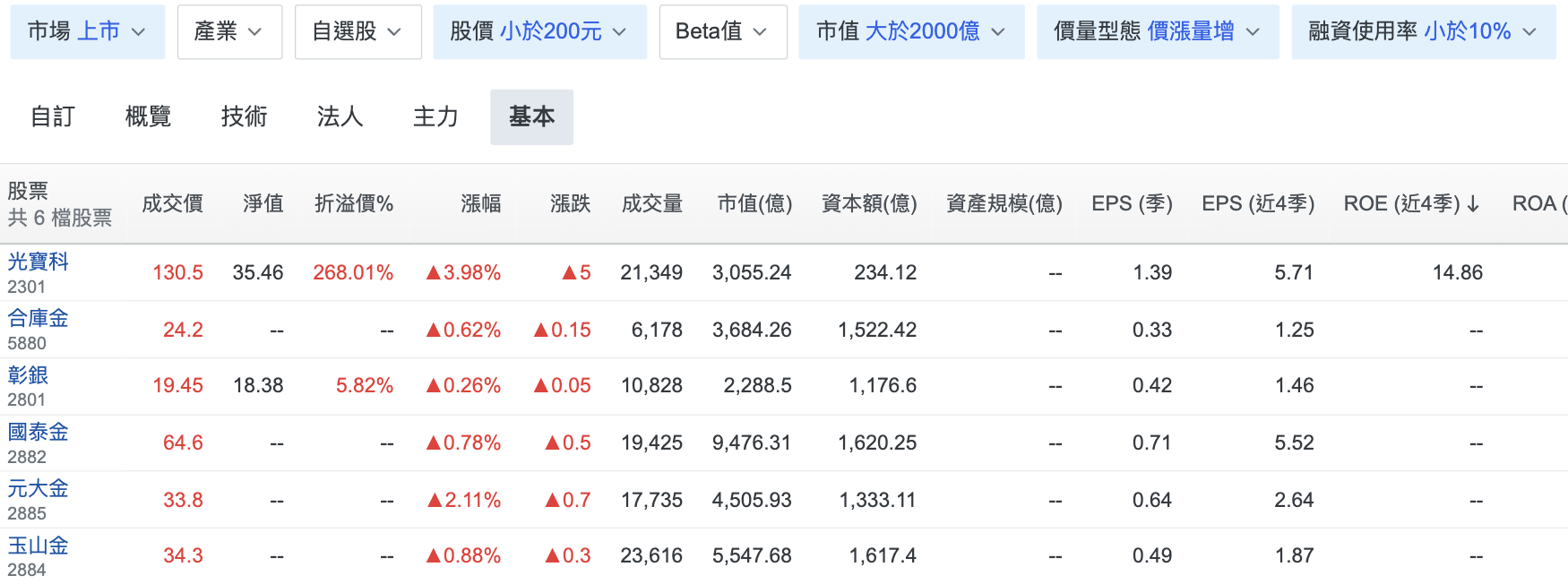This screenshot has width=1568, height=584.
Task: Switch to the 概覽 tab
Action: point(148,116)
